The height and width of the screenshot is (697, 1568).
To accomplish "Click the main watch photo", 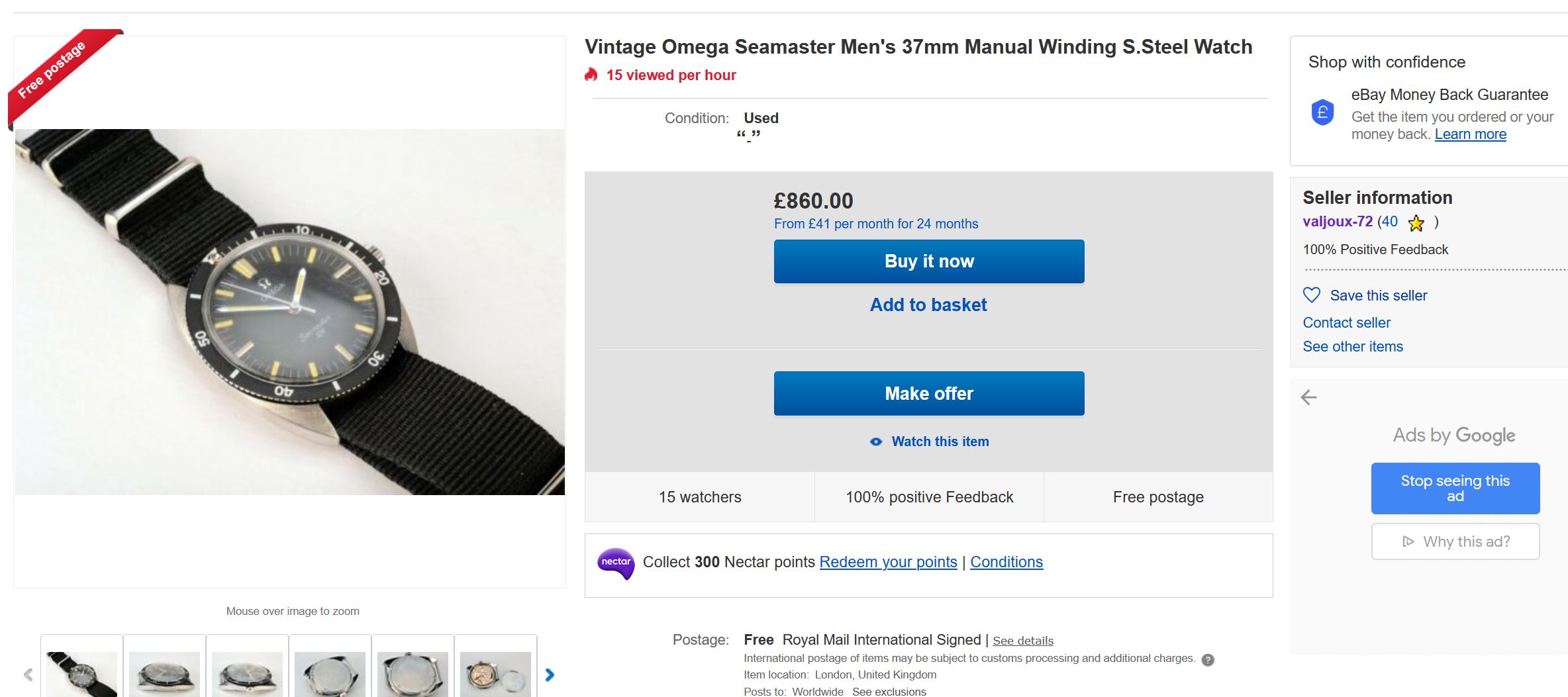I will click(x=290, y=312).
